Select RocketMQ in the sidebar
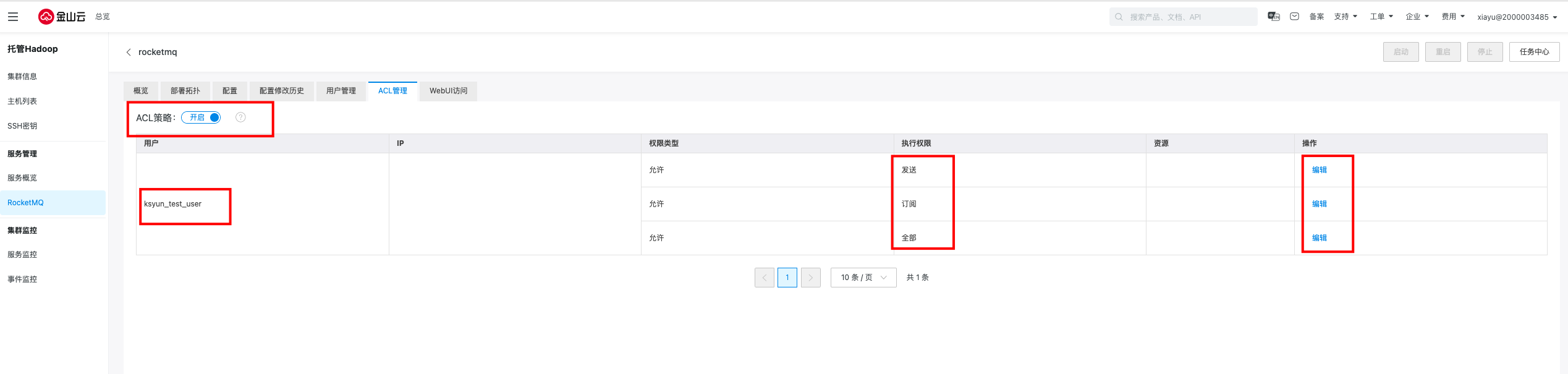This screenshot has height=374, width=1568. (x=53, y=203)
